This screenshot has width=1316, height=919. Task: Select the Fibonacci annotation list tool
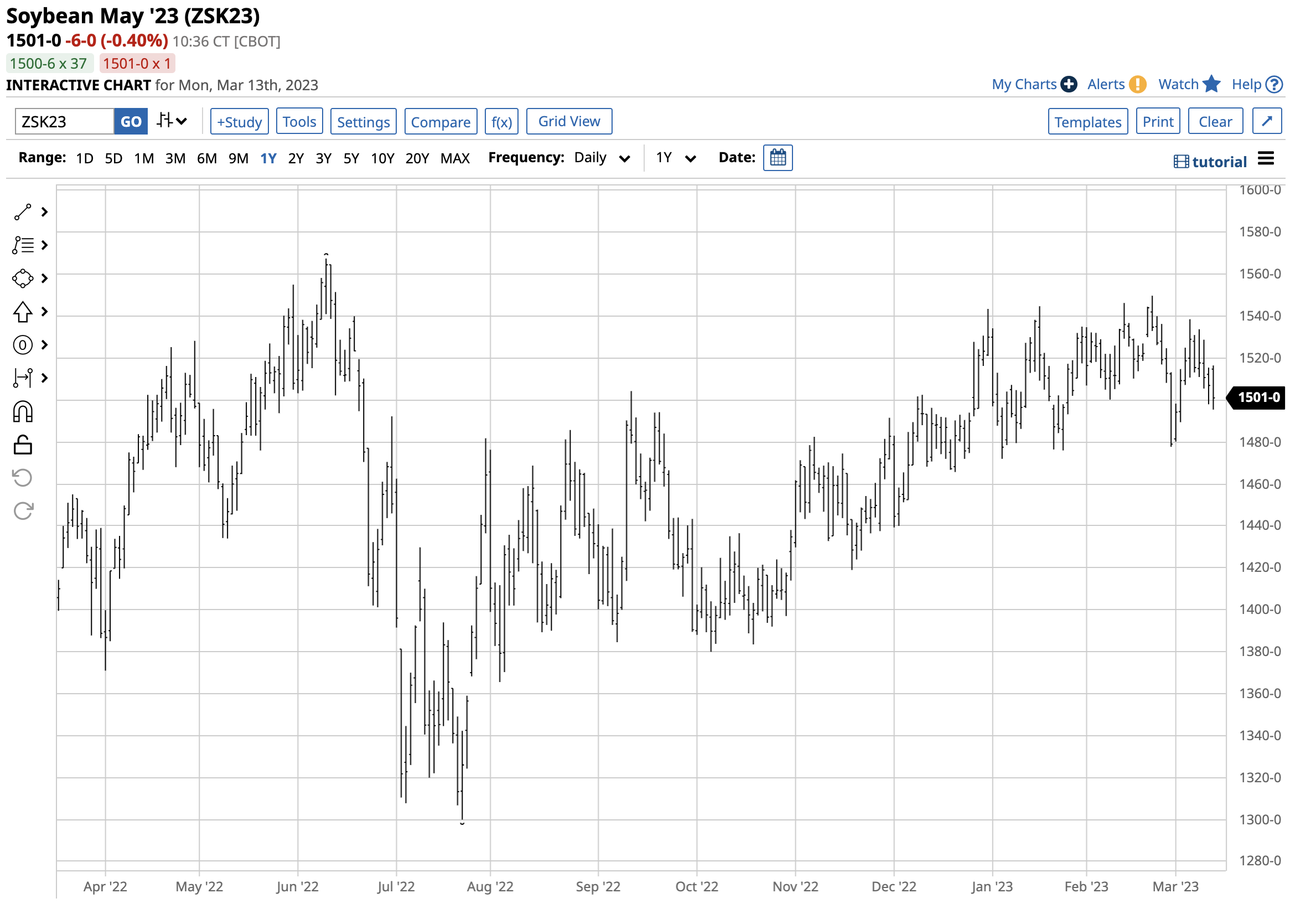click(x=23, y=245)
